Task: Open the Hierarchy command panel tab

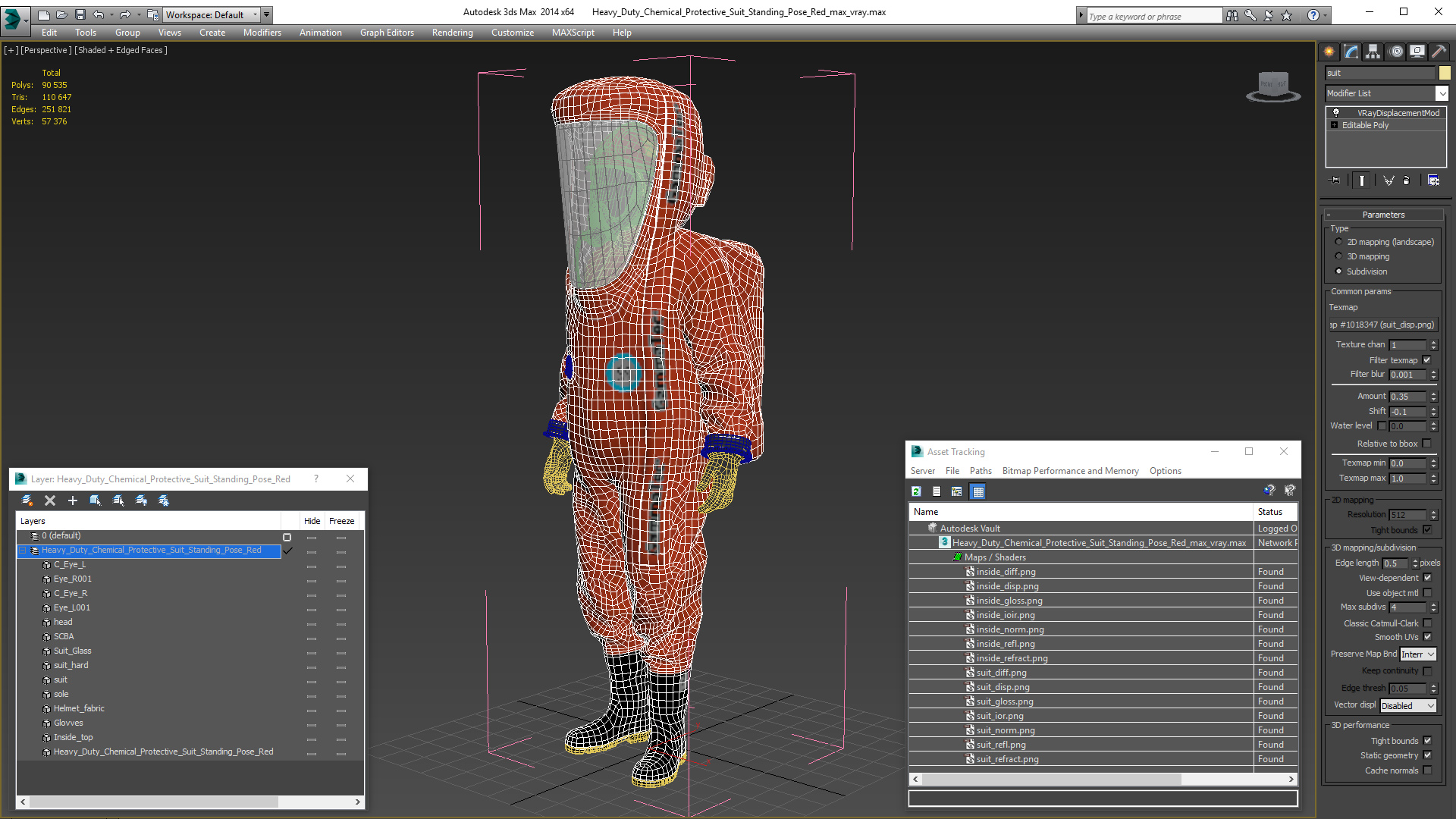Action: (1373, 52)
